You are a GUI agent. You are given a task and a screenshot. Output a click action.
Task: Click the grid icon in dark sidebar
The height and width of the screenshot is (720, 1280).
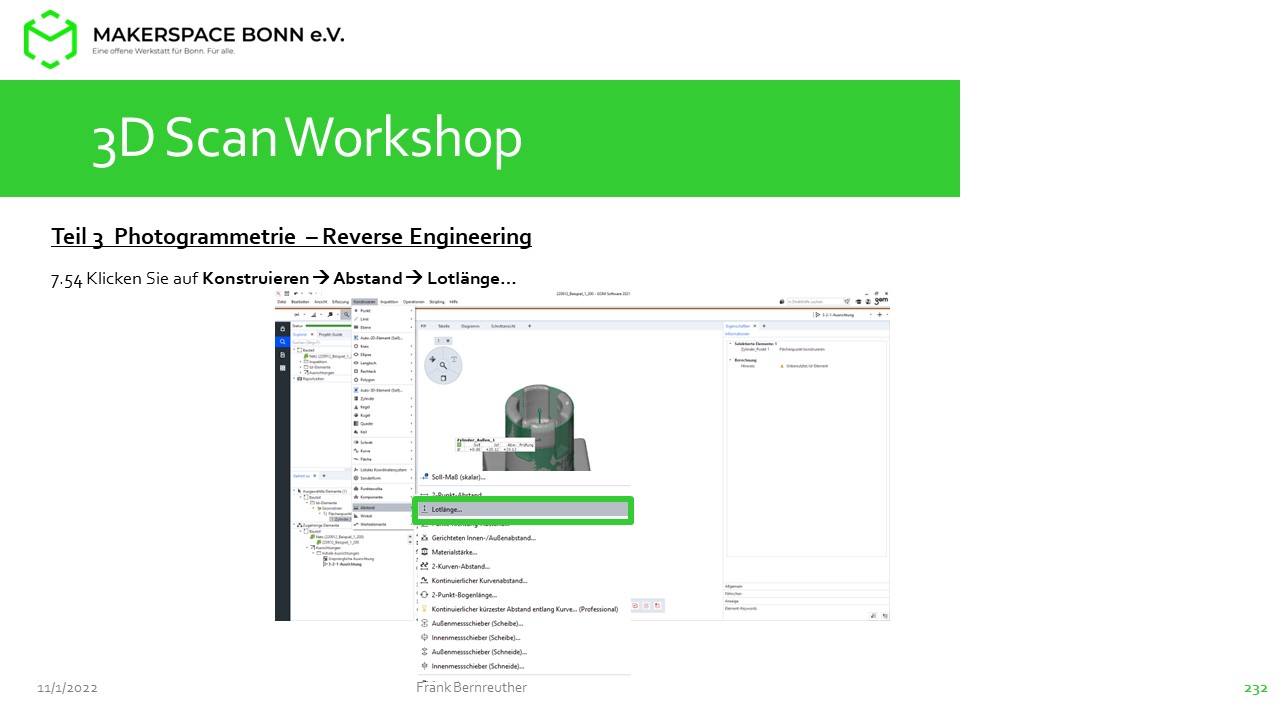(x=283, y=368)
